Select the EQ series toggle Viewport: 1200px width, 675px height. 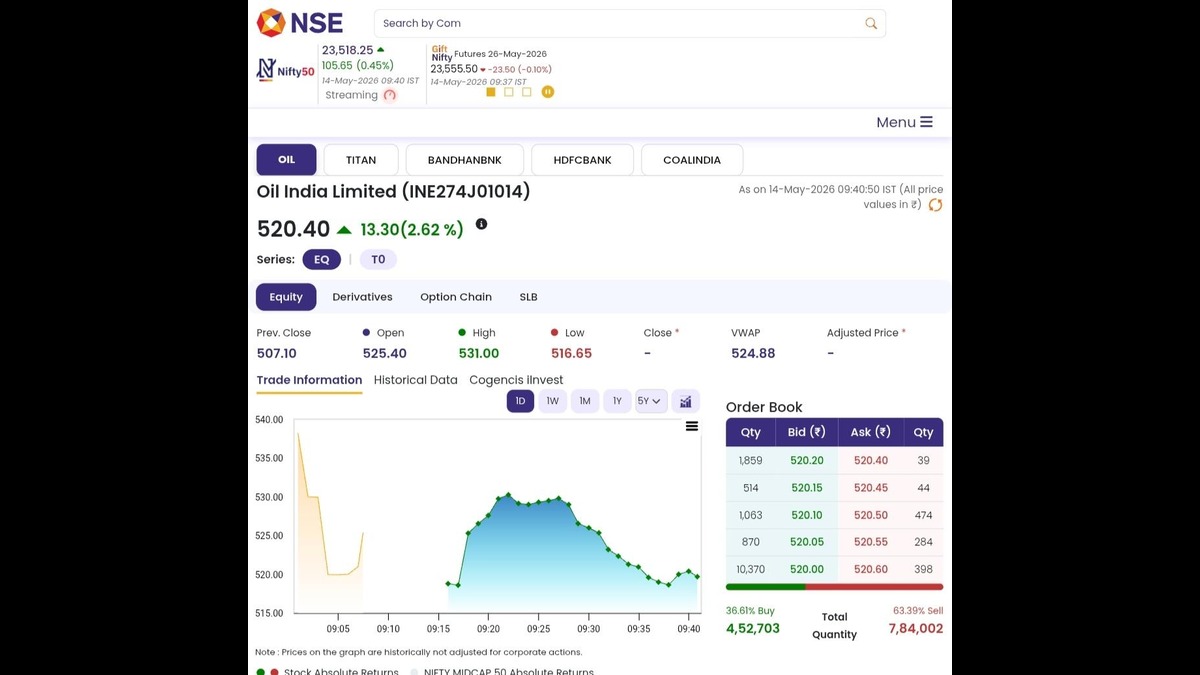pyautogui.click(x=322, y=259)
